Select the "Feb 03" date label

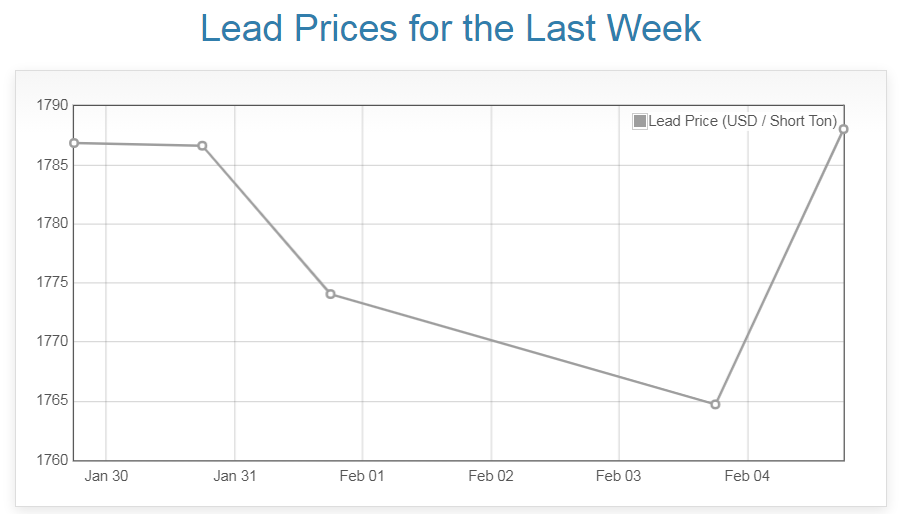(x=618, y=476)
